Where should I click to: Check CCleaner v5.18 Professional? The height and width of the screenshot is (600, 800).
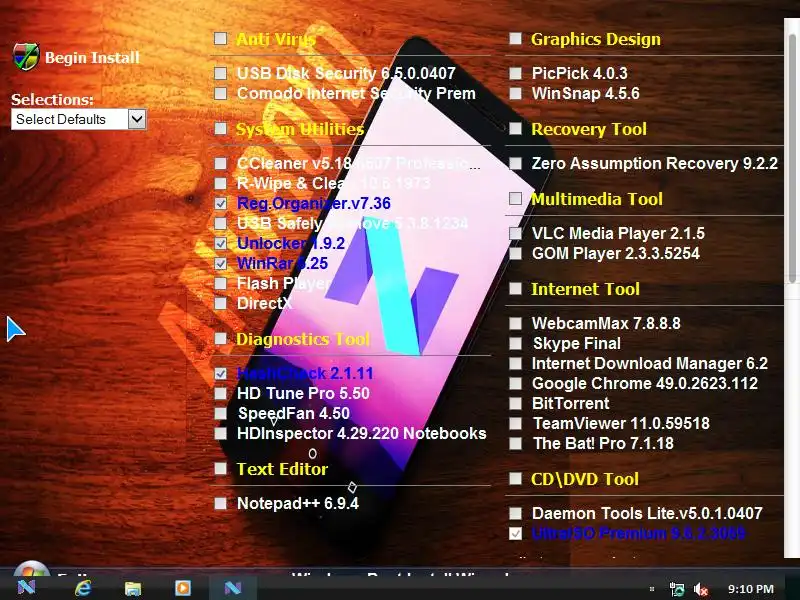(220, 163)
